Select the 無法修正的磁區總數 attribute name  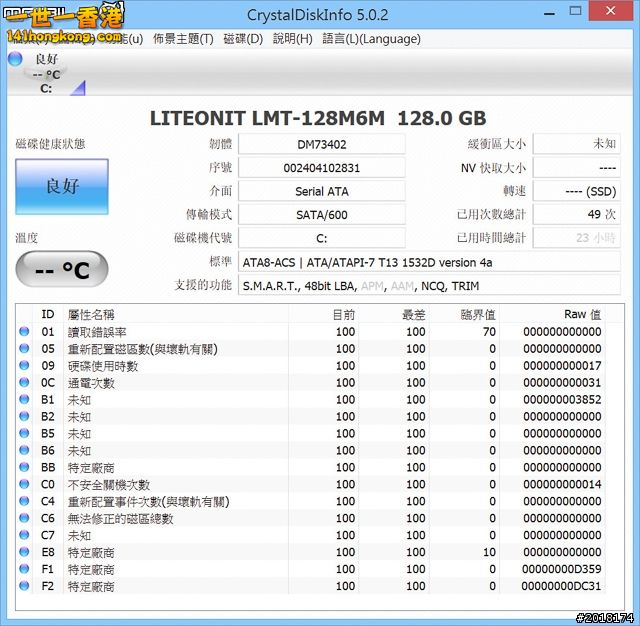(x=120, y=518)
